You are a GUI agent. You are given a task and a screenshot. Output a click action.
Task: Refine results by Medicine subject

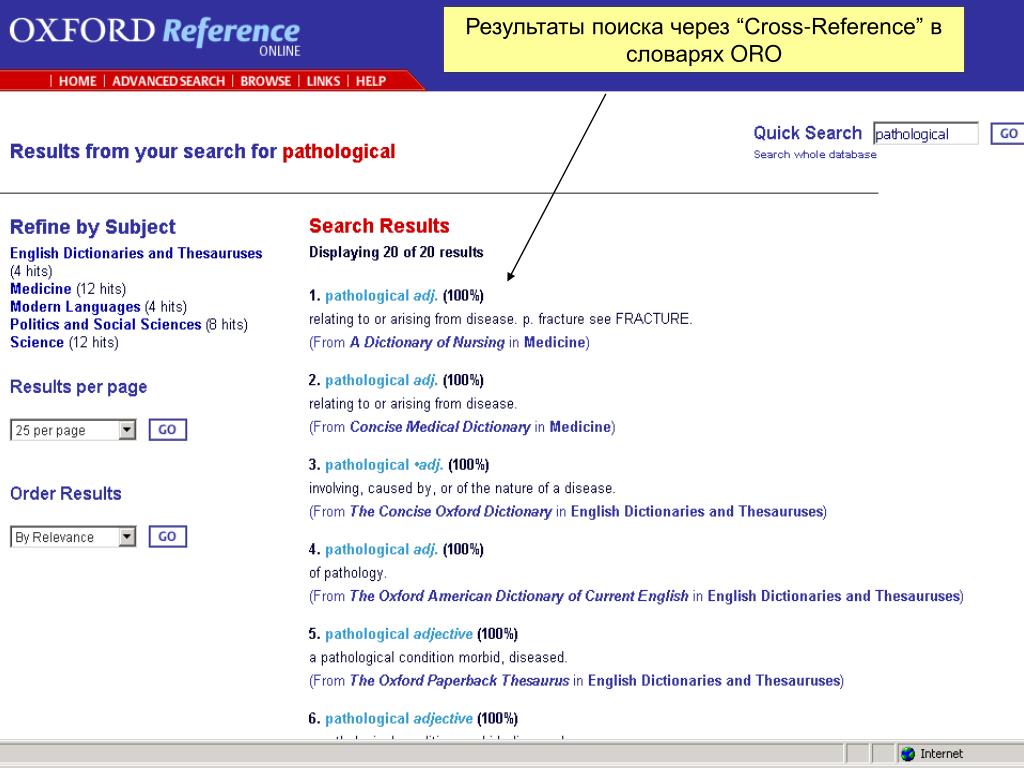click(x=40, y=289)
